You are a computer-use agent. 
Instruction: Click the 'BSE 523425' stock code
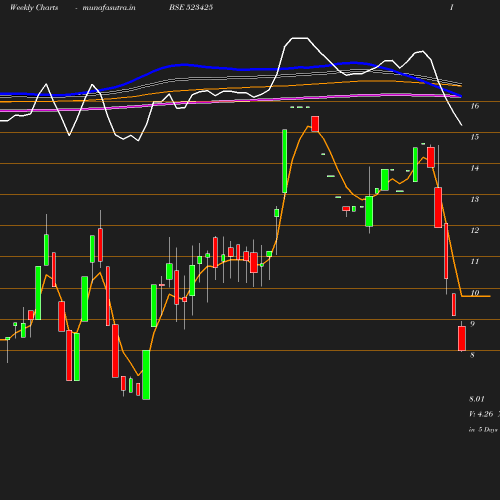point(191,7)
